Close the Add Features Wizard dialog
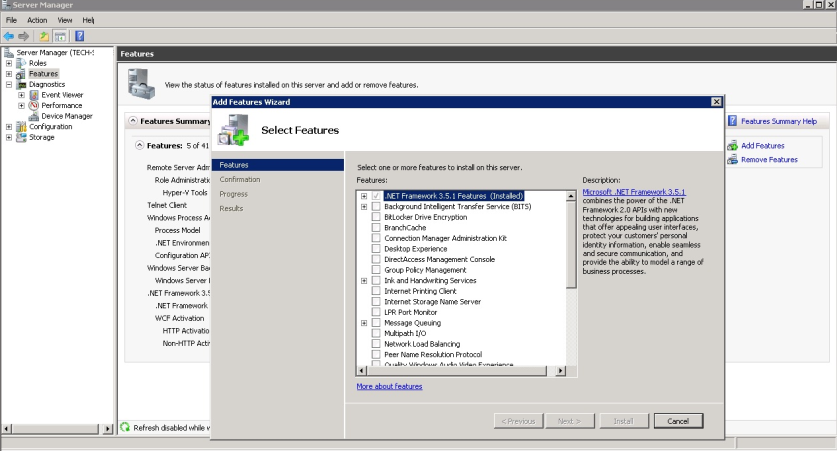 click(716, 101)
